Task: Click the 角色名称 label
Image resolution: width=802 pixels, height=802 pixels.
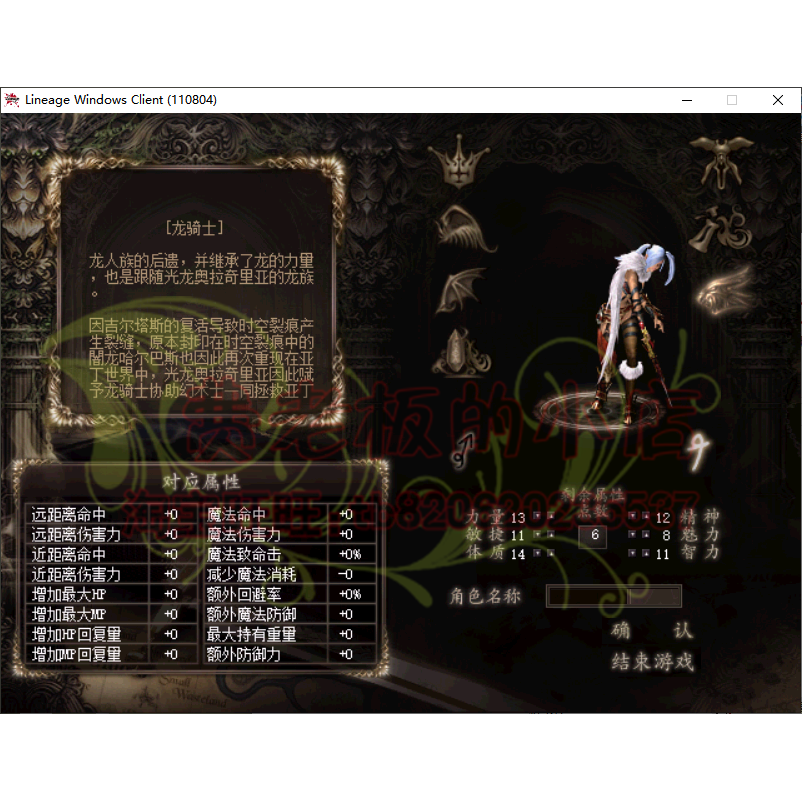Action: 485,596
